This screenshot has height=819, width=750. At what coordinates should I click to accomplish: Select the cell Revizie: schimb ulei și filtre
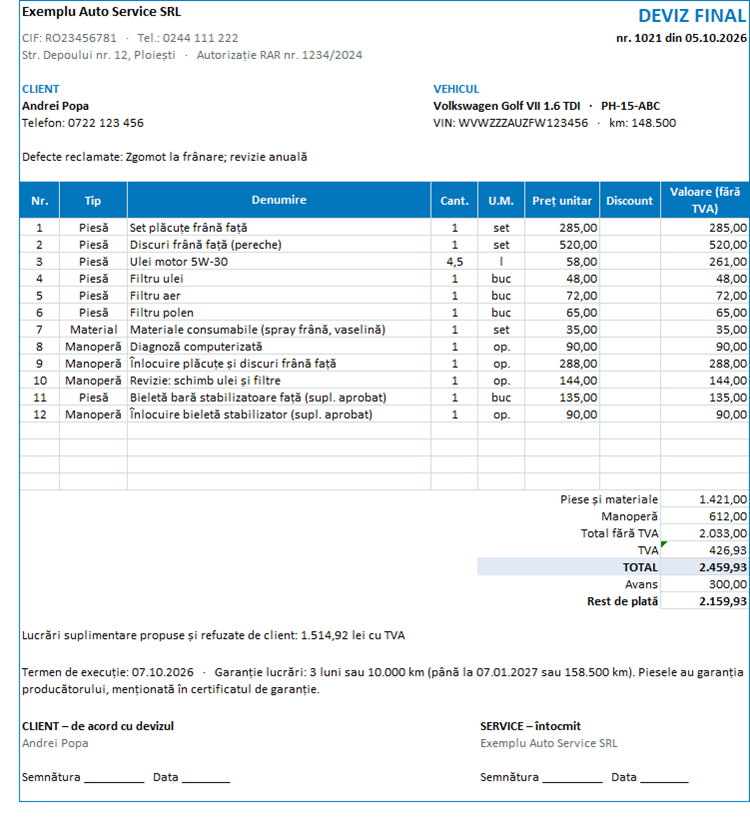(279, 380)
